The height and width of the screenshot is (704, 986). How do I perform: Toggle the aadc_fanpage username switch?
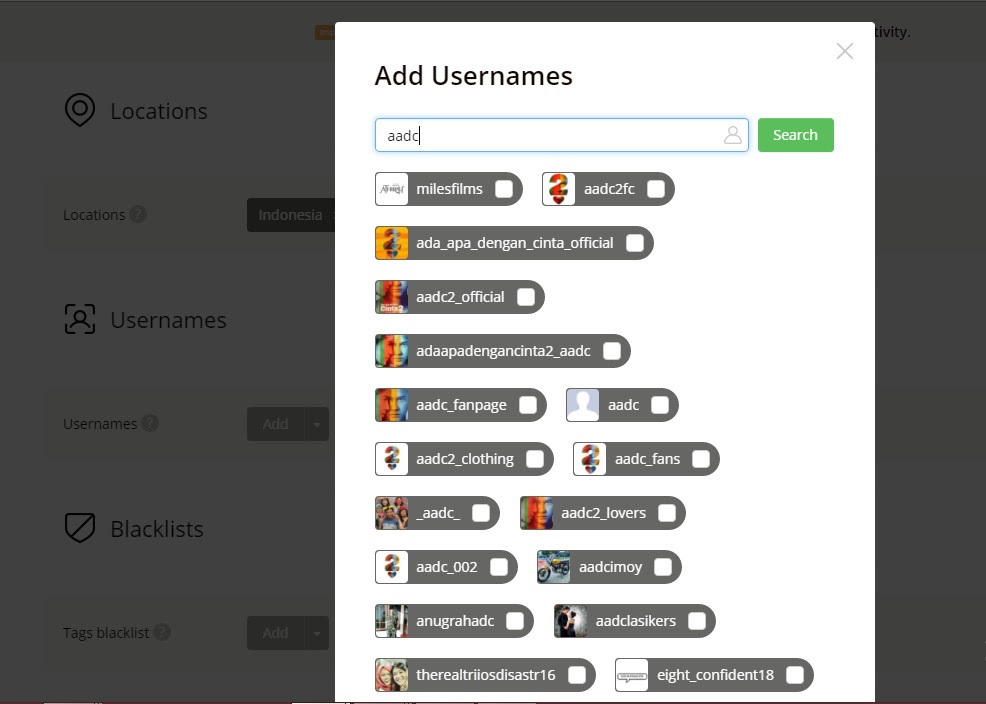pyautogui.click(x=527, y=404)
